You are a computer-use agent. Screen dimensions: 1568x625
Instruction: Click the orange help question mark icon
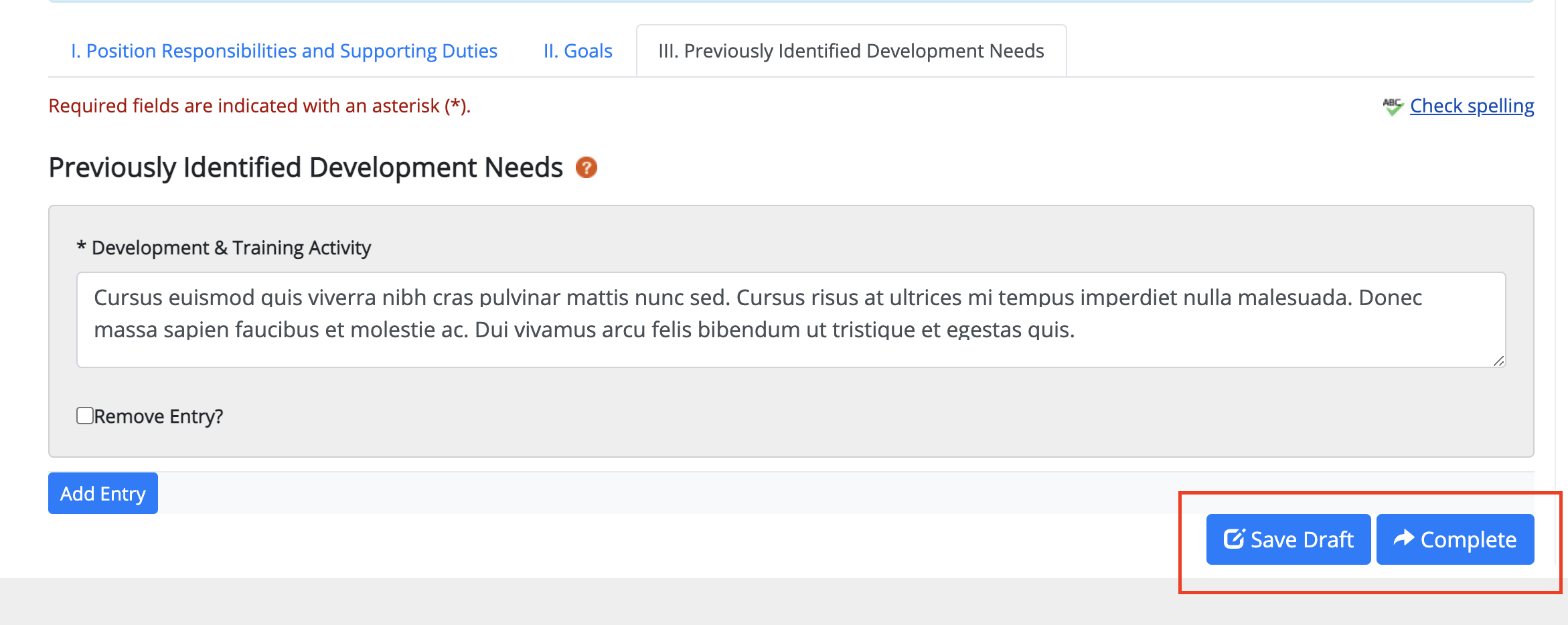(x=586, y=167)
